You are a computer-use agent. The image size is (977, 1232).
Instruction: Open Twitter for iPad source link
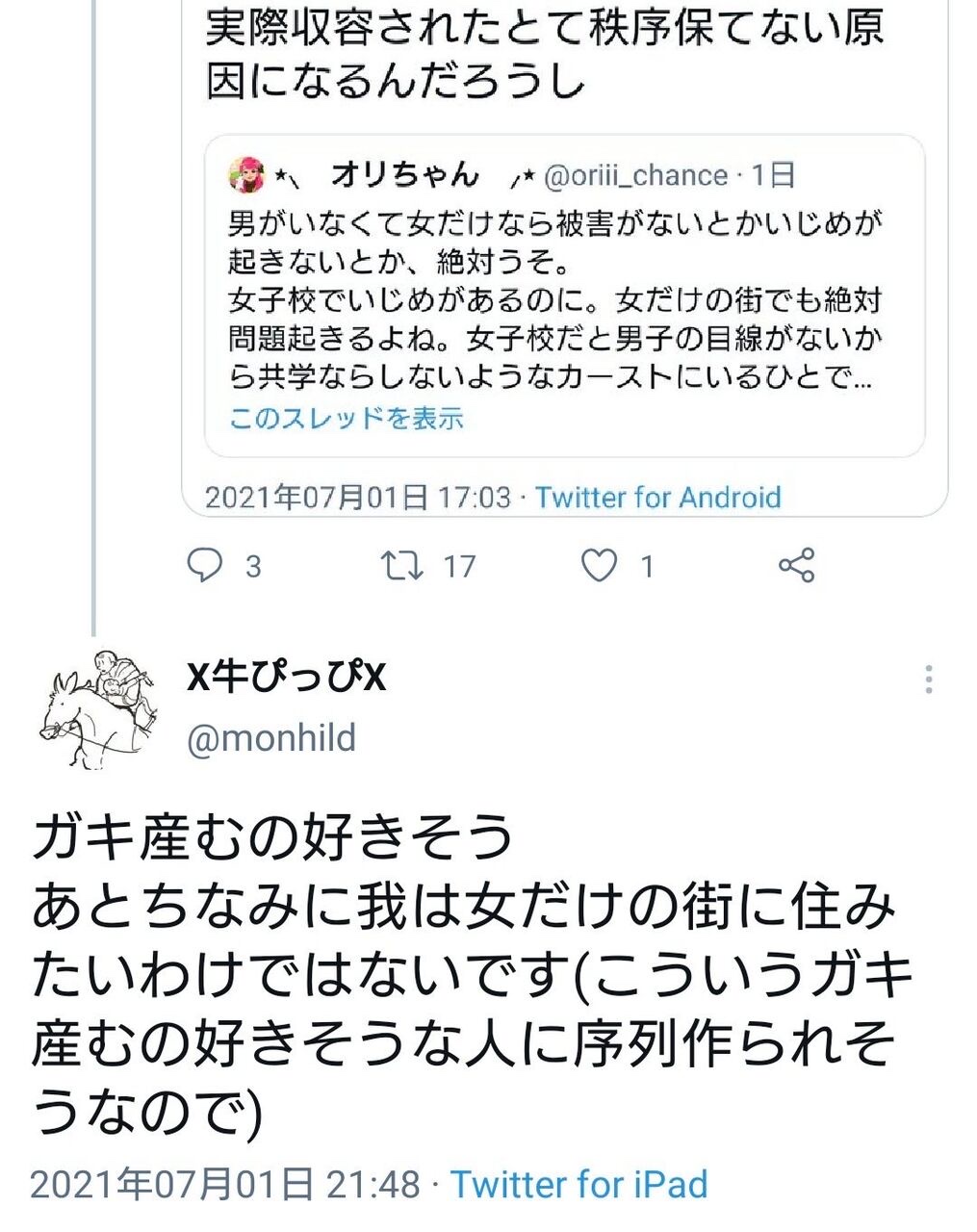[x=578, y=1184]
